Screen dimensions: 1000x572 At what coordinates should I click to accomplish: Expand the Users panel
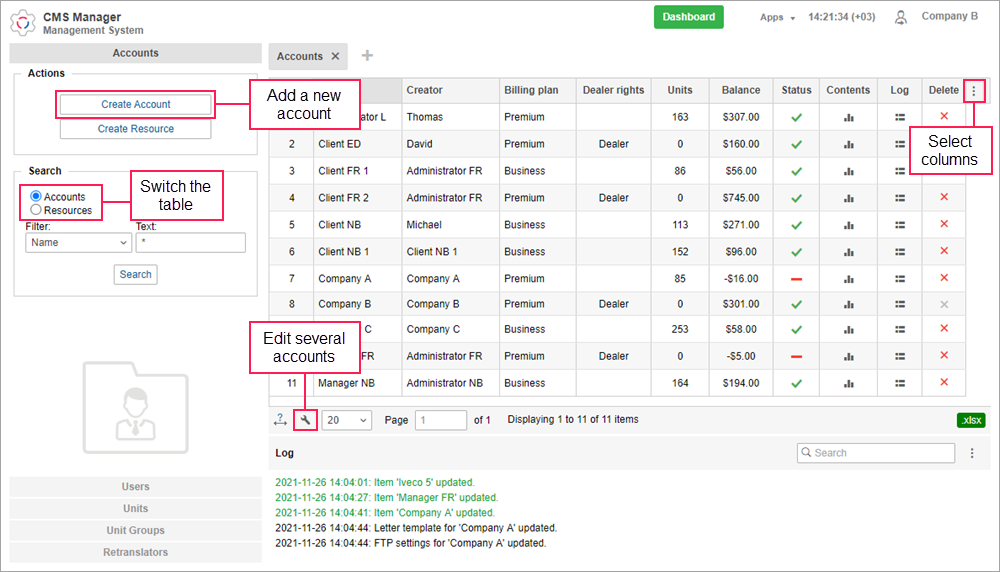(135, 487)
